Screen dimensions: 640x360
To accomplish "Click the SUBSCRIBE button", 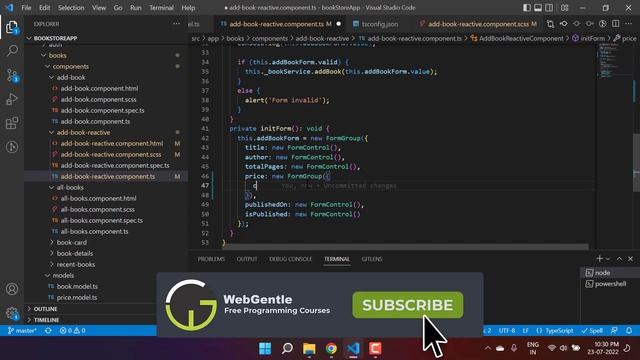I will point(408,305).
